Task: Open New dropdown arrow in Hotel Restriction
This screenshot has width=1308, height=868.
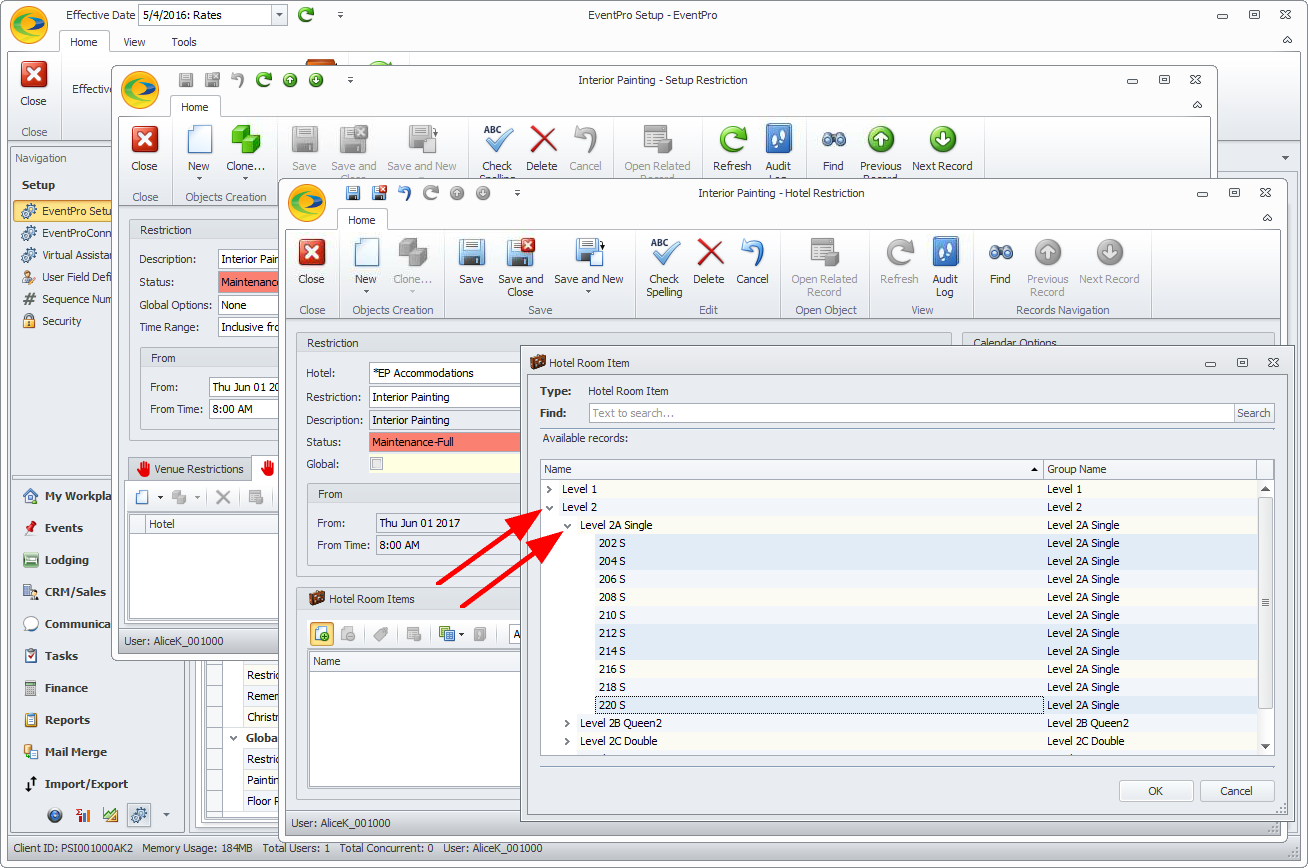Action: 366,292
